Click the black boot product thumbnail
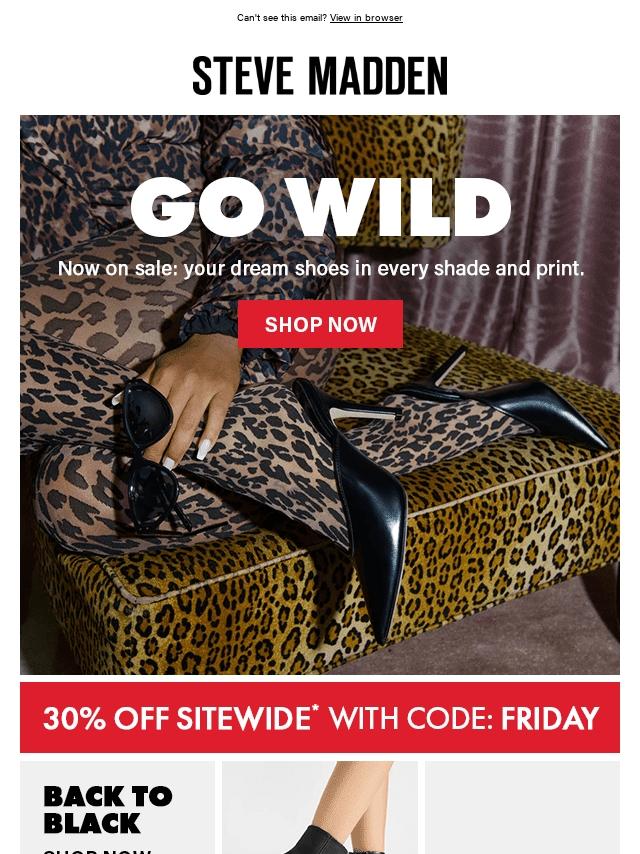 click(x=320, y=808)
